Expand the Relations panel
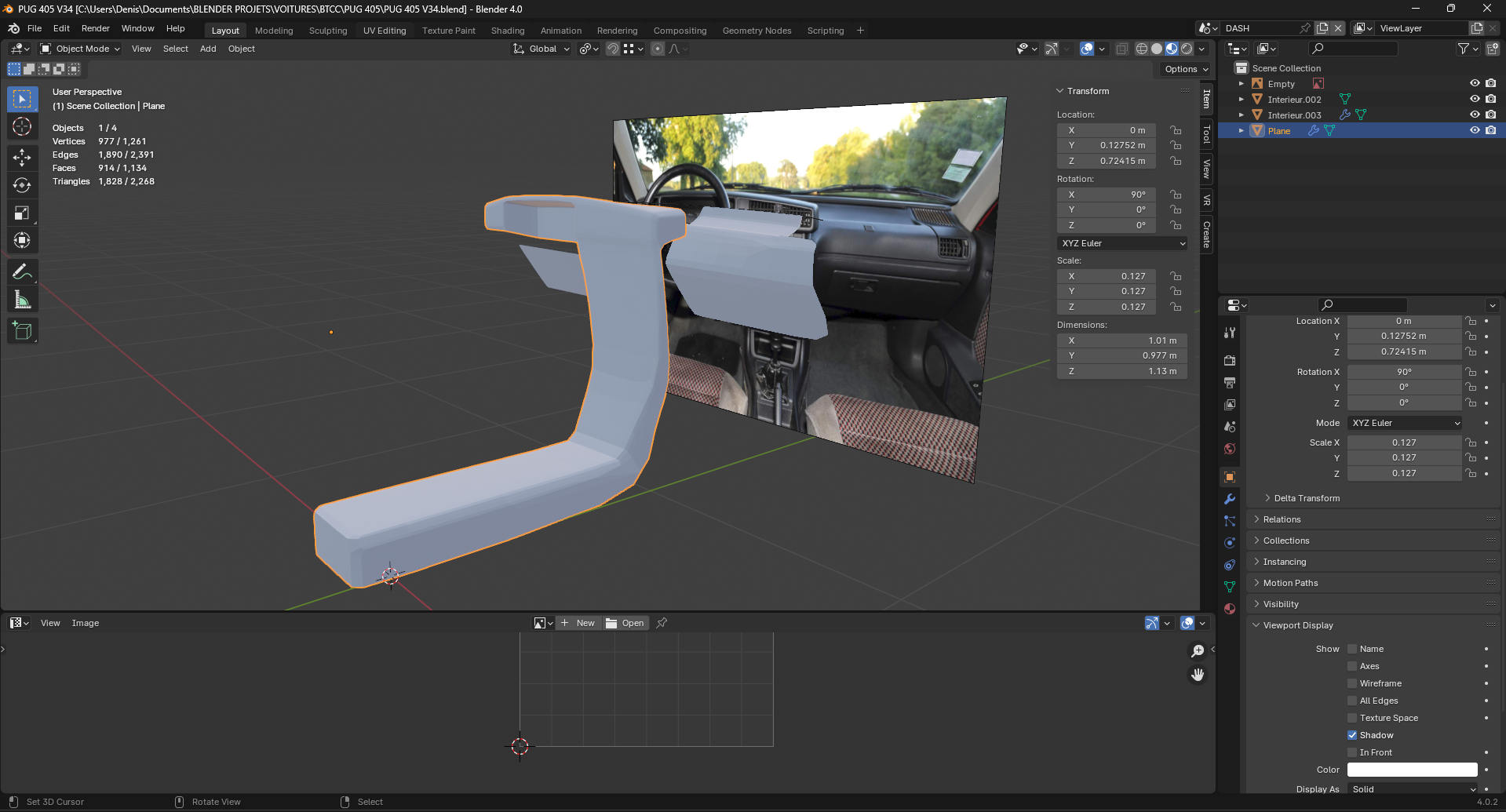This screenshot has height=812, width=1506. click(1282, 519)
